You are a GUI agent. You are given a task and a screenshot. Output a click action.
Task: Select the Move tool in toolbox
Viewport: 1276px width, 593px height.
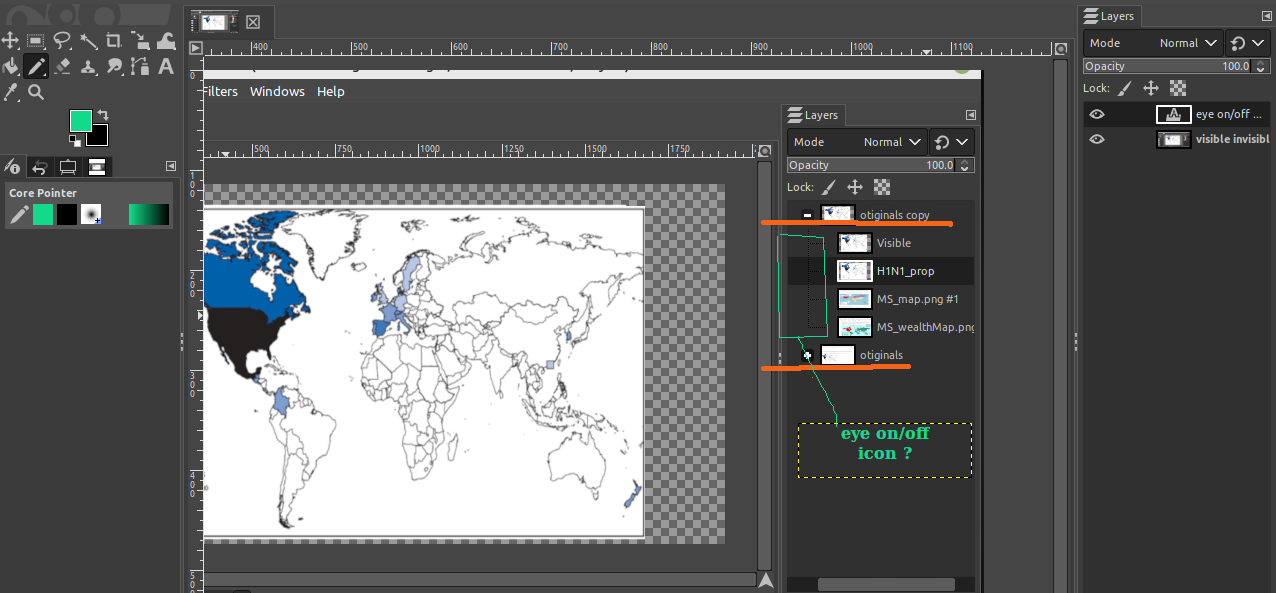pyautogui.click(x=10, y=41)
